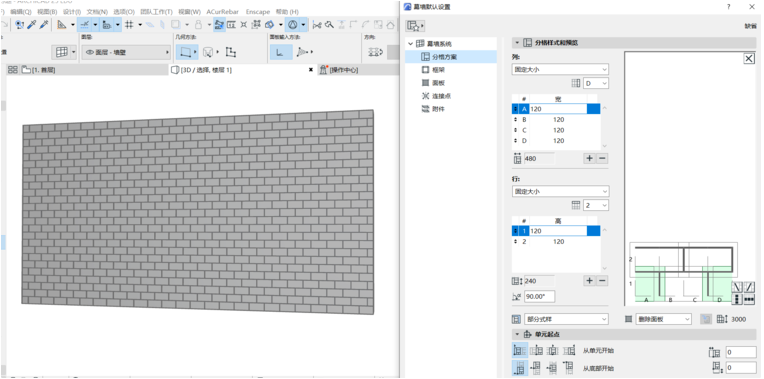Open the 编辑(Q) menu
Screen dimensions: 764x379
(20, 11)
